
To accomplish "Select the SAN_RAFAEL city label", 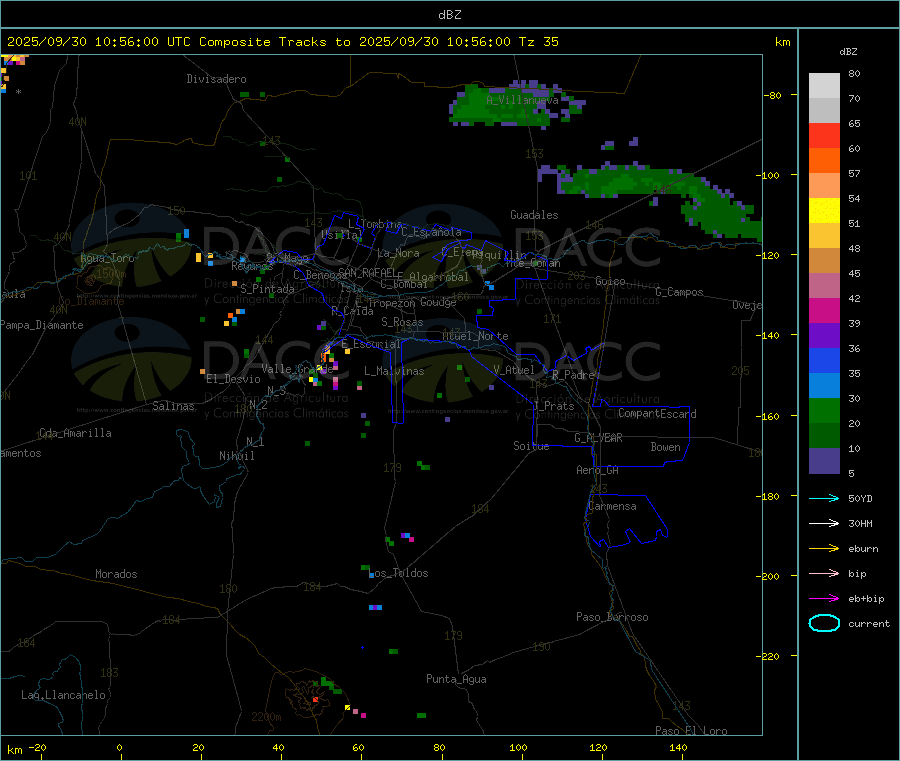I will (367, 272).
